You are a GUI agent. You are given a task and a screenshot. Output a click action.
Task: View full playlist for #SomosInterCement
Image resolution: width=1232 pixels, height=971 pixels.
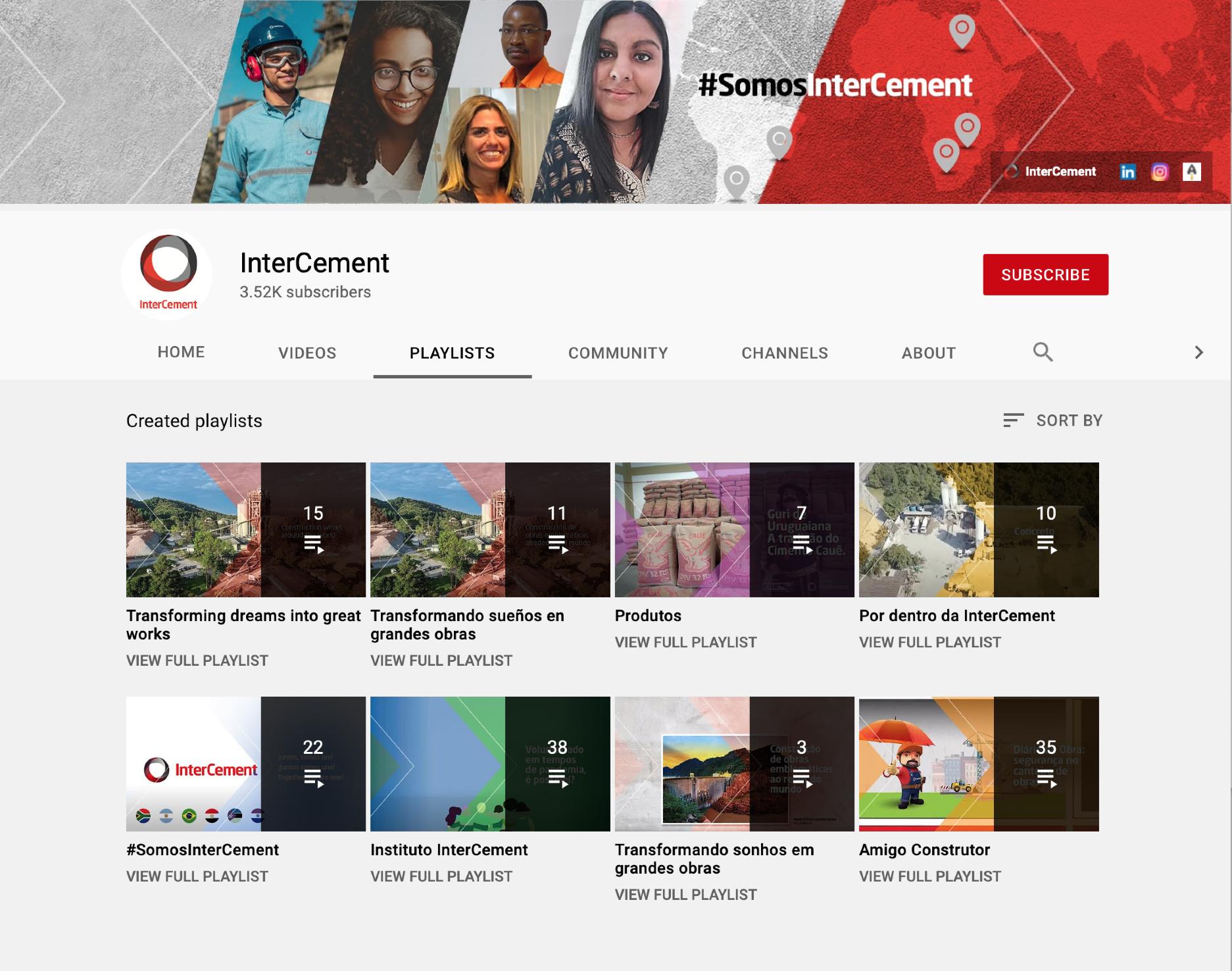197,876
